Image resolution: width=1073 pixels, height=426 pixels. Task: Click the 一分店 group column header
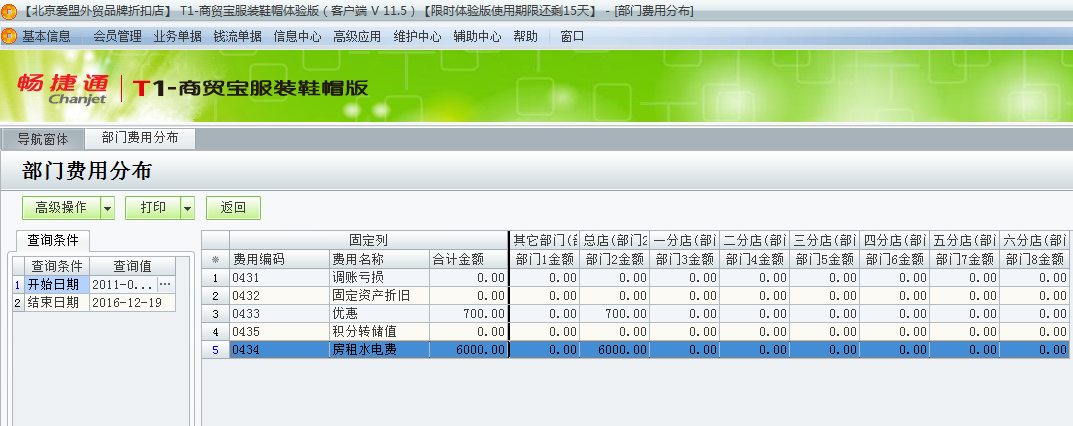coord(684,241)
